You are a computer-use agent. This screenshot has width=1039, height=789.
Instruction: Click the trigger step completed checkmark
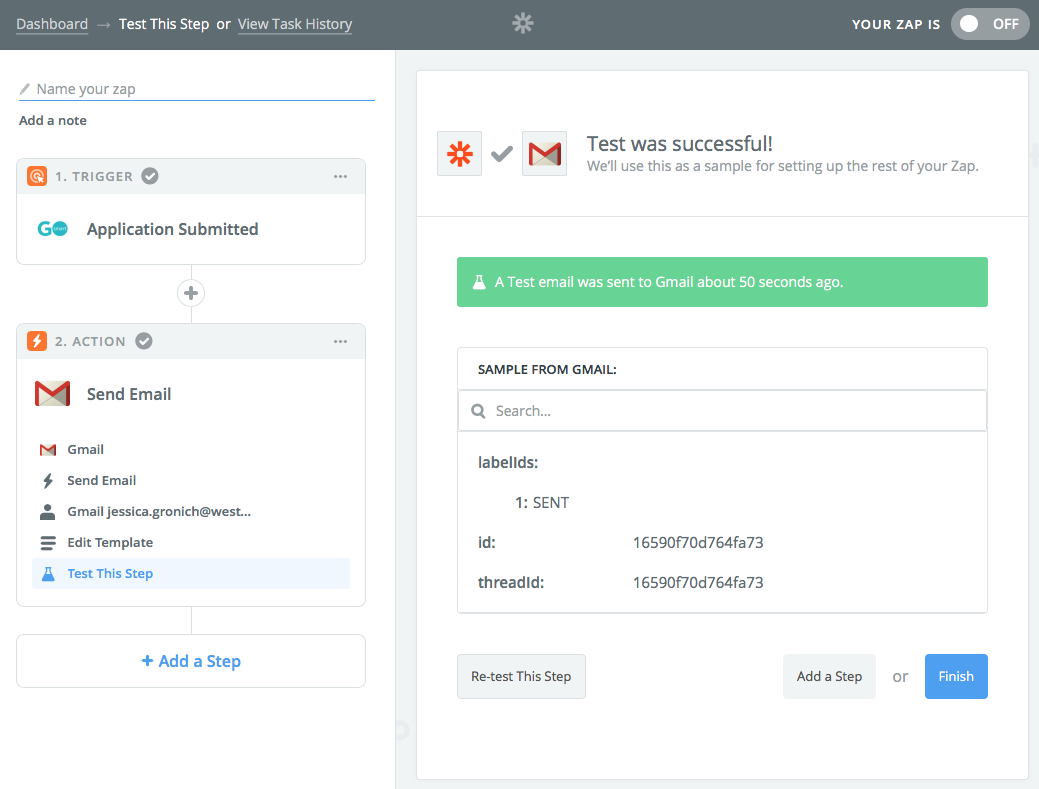point(150,176)
